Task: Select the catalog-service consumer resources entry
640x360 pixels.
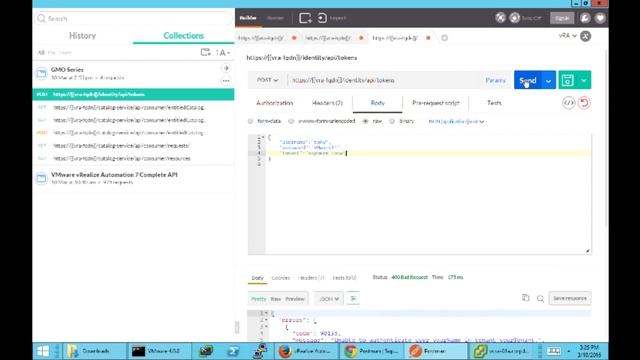Action: click(133, 158)
